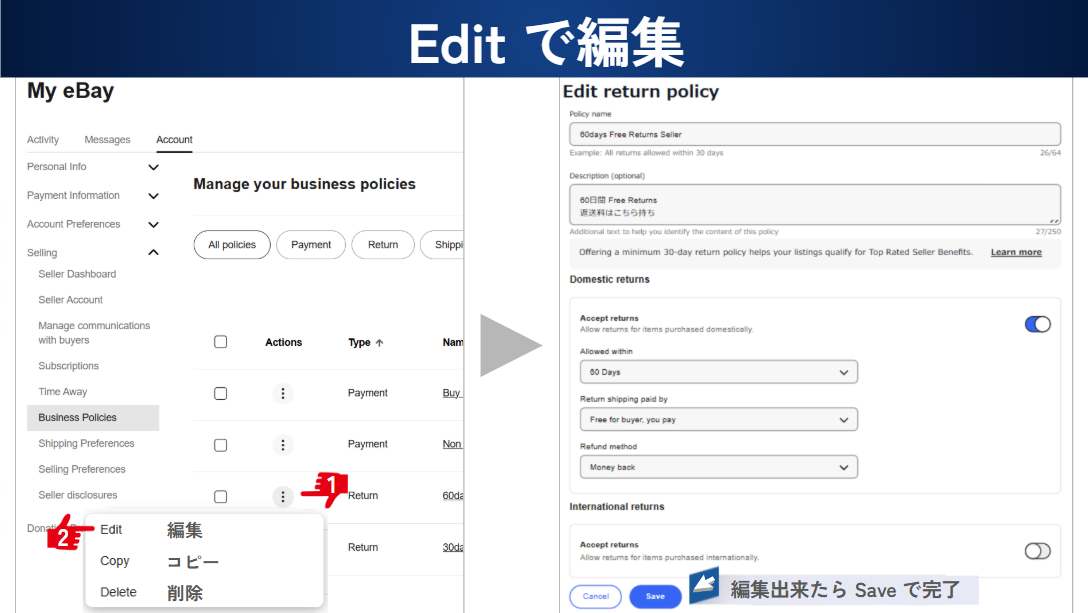Enable International Accept returns switch
Image resolution: width=1088 pixels, height=613 pixels.
(1037, 551)
